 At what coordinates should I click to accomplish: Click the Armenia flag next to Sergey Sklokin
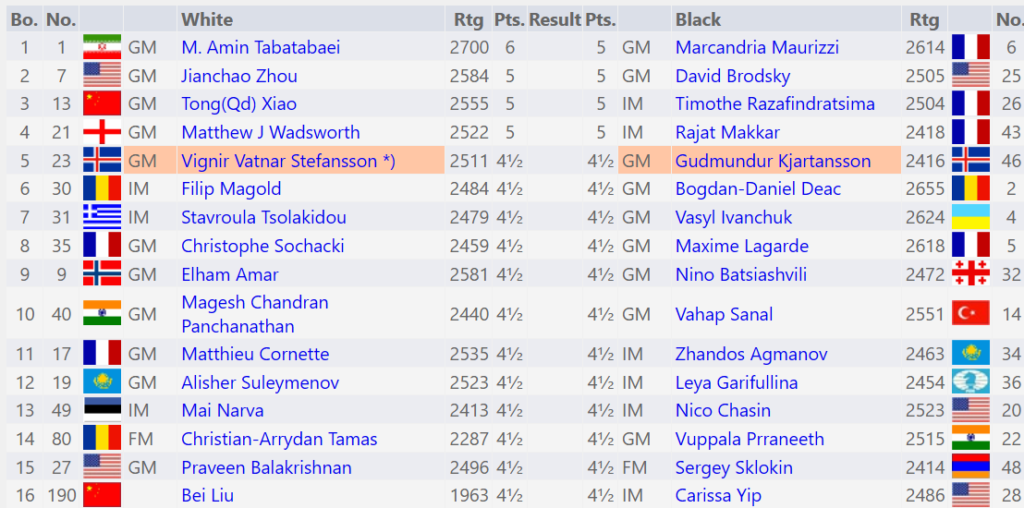[x=970, y=467]
